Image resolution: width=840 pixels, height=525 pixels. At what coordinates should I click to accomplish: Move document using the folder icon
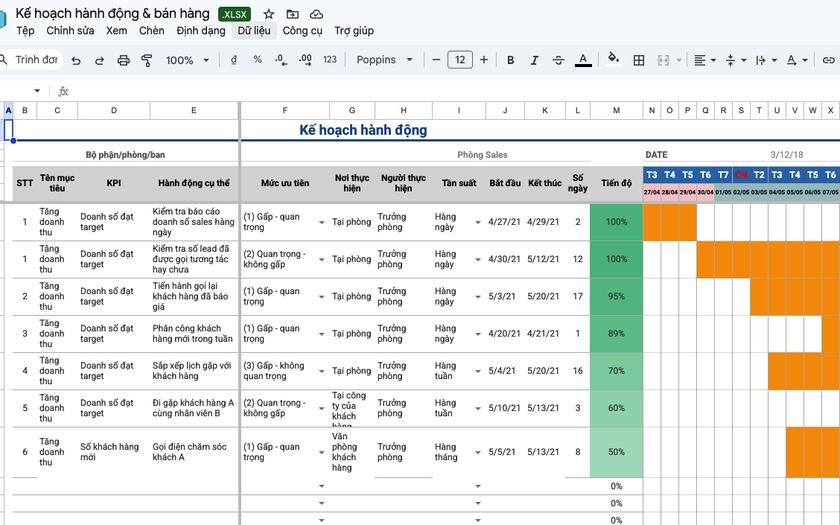click(292, 14)
